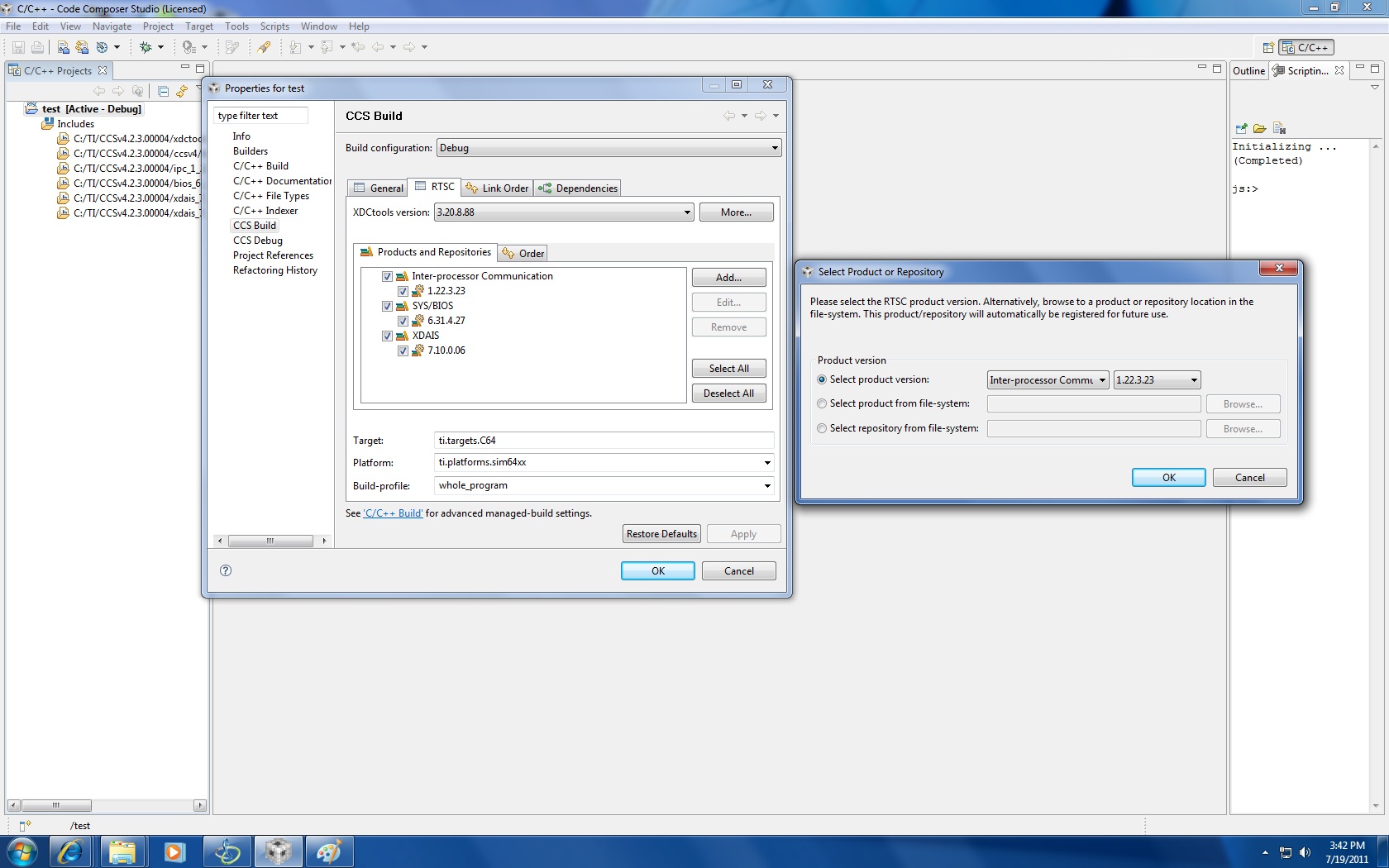Click the clear console icon in Scripting panel

pyautogui.click(x=1279, y=128)
